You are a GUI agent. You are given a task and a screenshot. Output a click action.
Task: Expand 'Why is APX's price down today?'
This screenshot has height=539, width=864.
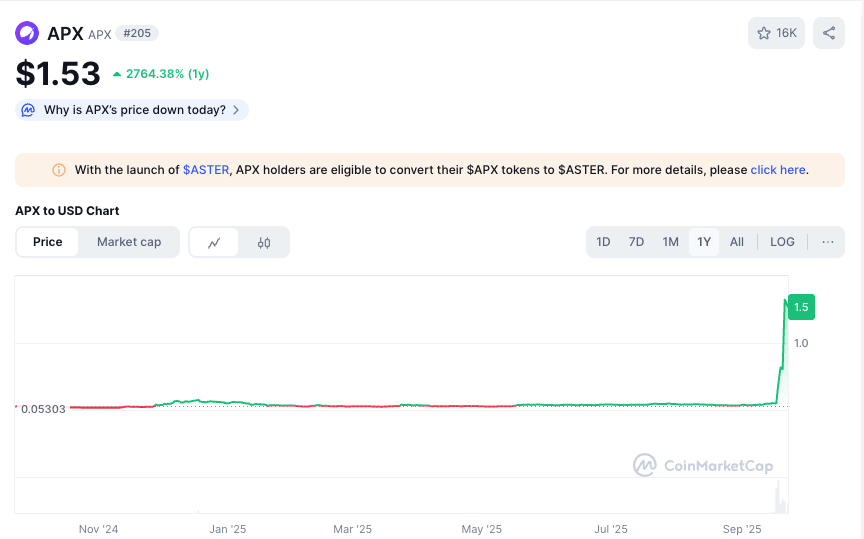coord(135,110)
